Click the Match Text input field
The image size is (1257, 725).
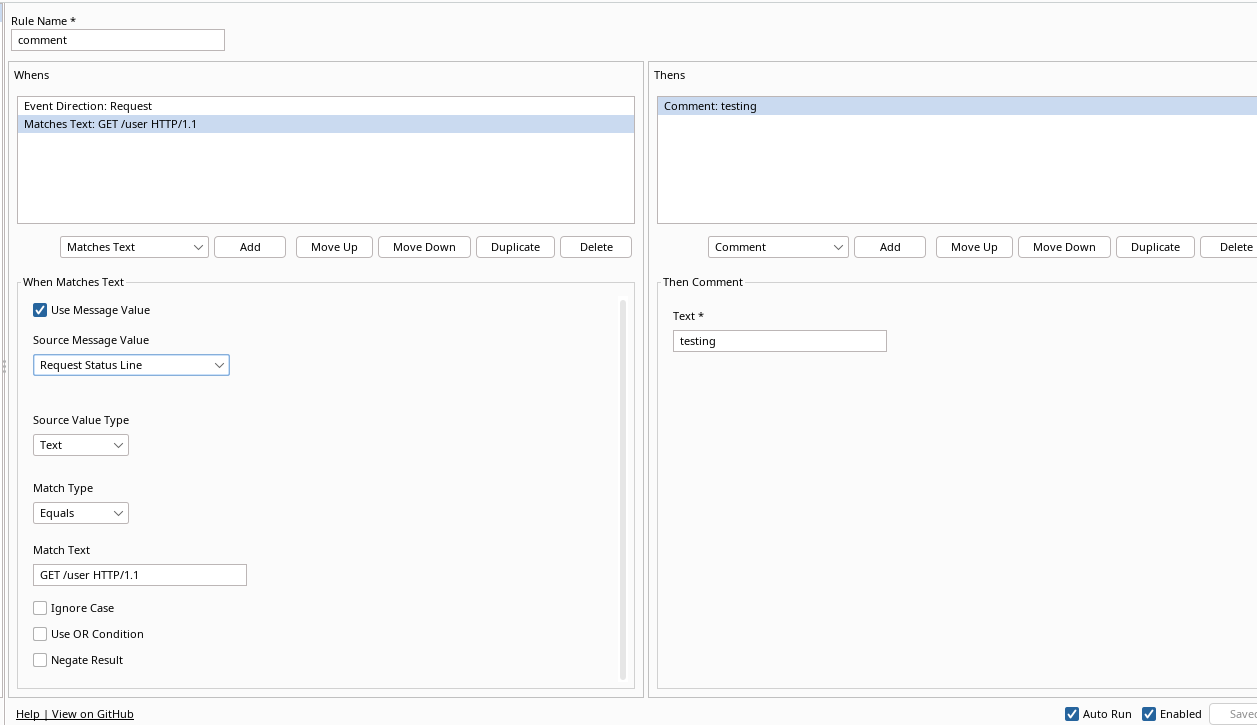coord(139,575)
